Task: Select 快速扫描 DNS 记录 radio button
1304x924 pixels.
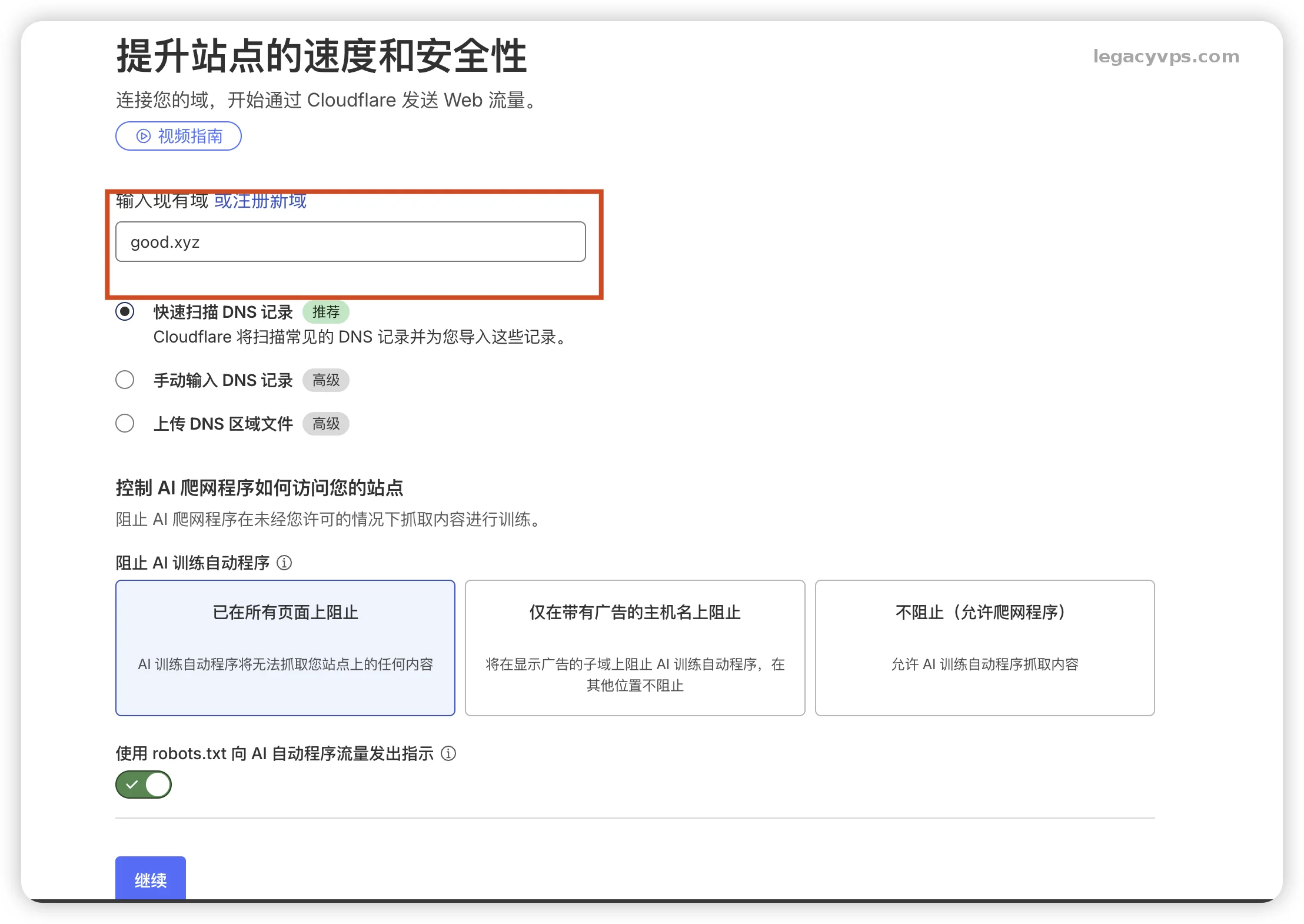Action: click(125, 311)
